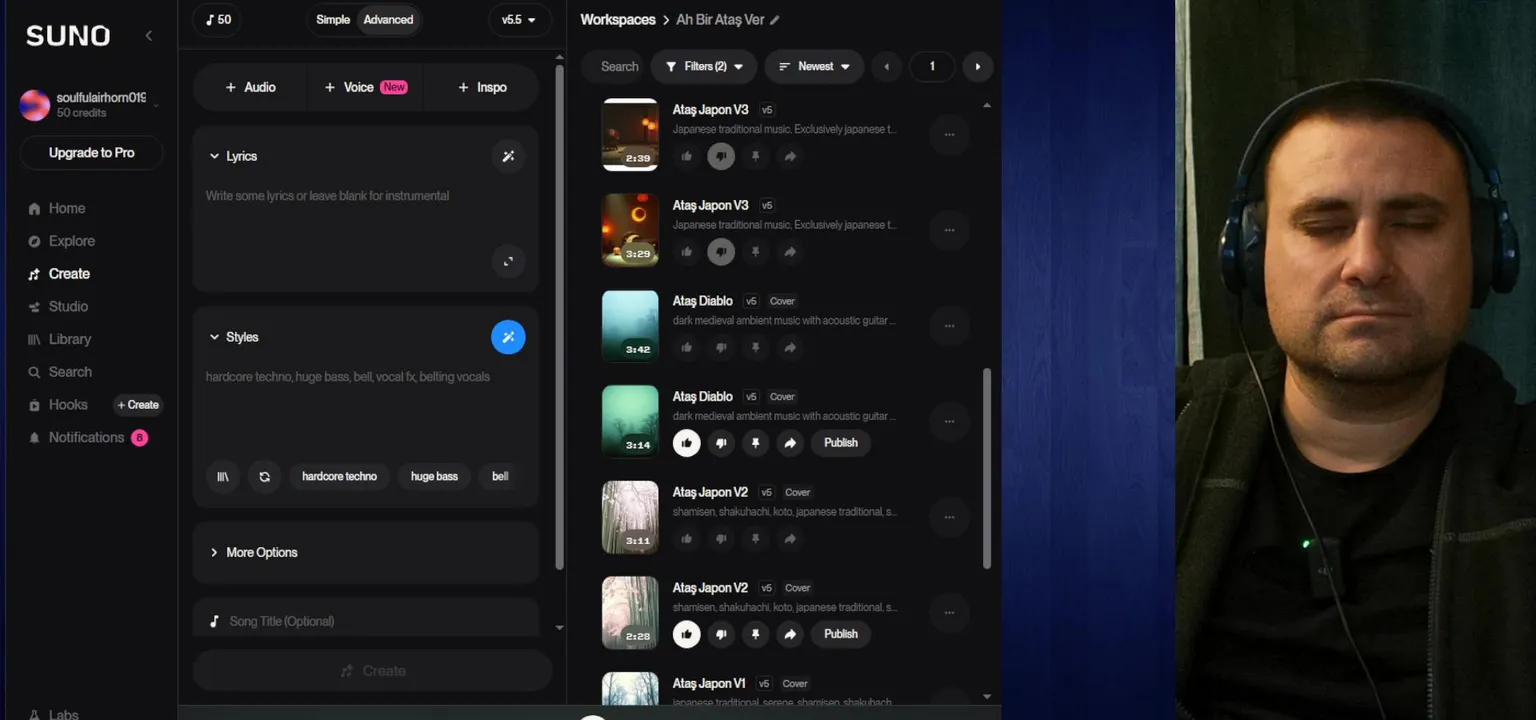Add Audio to the creation
The height and width of the screenshot is (720, 1536).
pyautogui.click(x=250, y=87)
